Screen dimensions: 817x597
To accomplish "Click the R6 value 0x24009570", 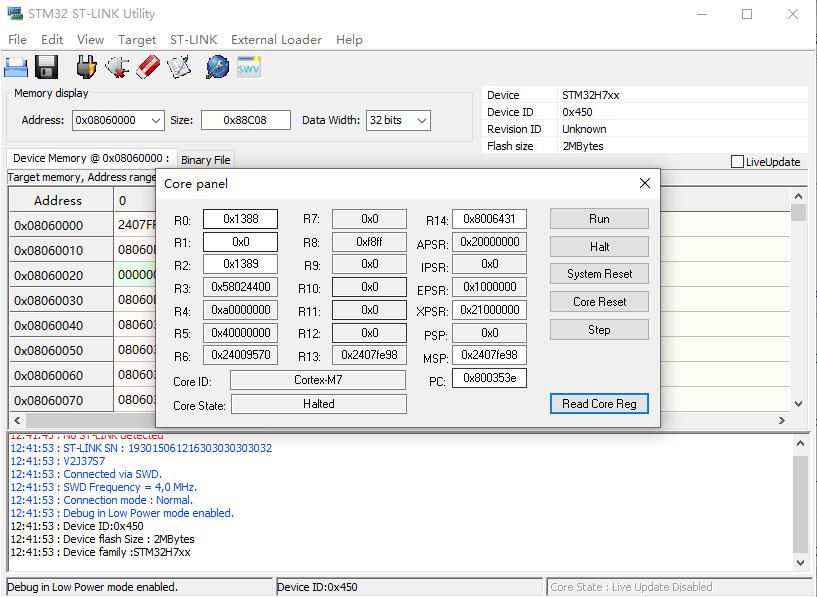I will click(240, 355).
